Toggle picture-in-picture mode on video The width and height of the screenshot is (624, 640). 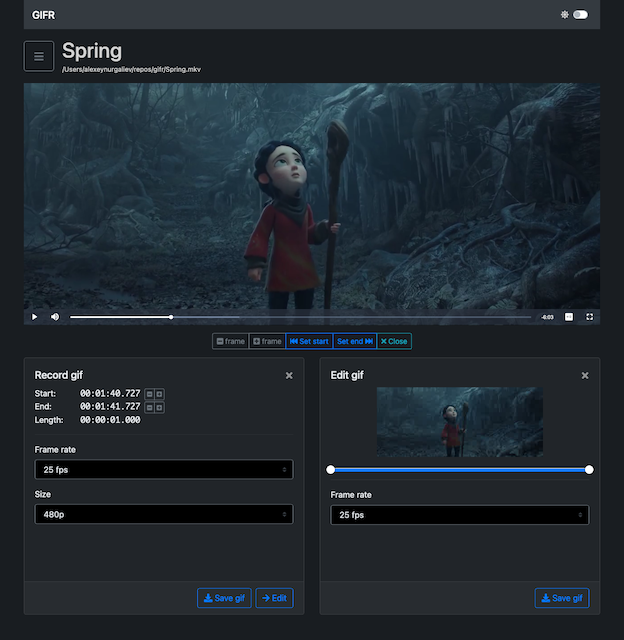click(568, 317)
